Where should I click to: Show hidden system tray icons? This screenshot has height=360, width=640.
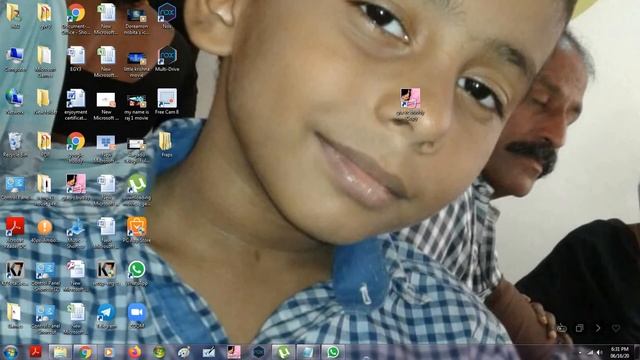[x=580, y=352]
